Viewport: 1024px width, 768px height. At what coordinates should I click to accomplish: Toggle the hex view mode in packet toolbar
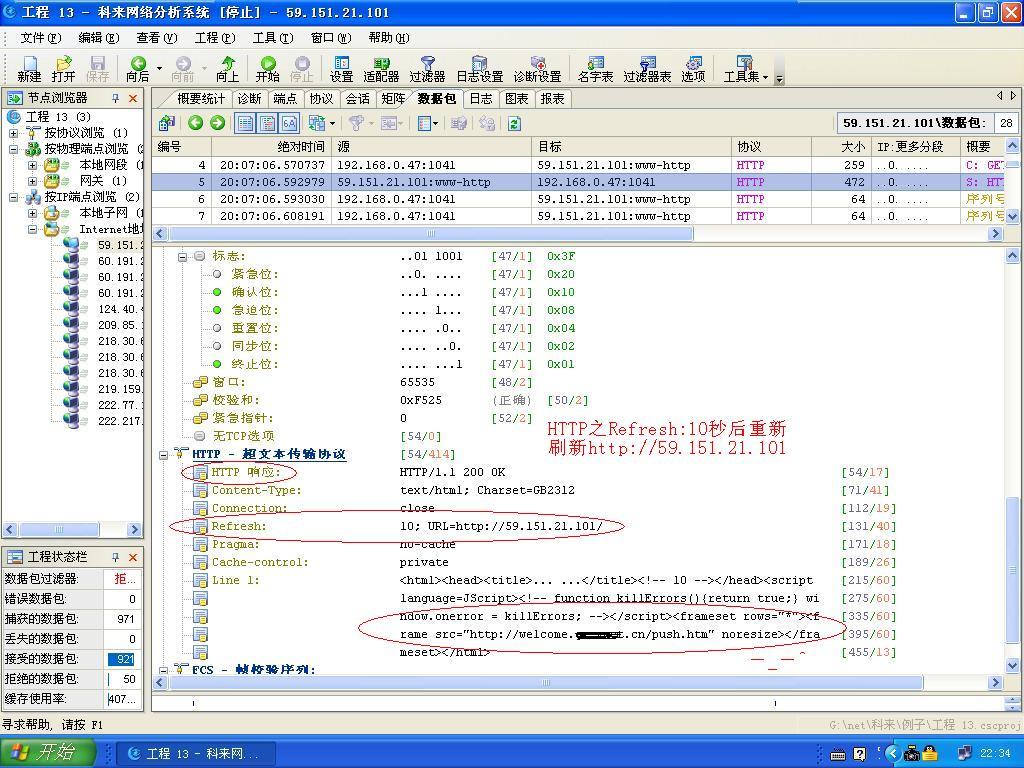coord(291,121)
